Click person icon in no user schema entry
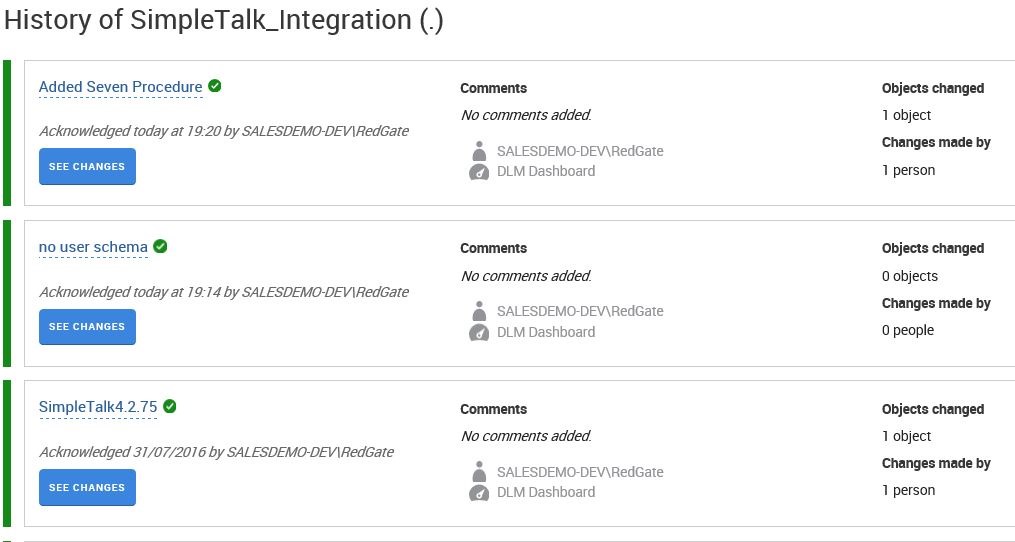The width and height of the screenshot is (1015, 542). 479,311
